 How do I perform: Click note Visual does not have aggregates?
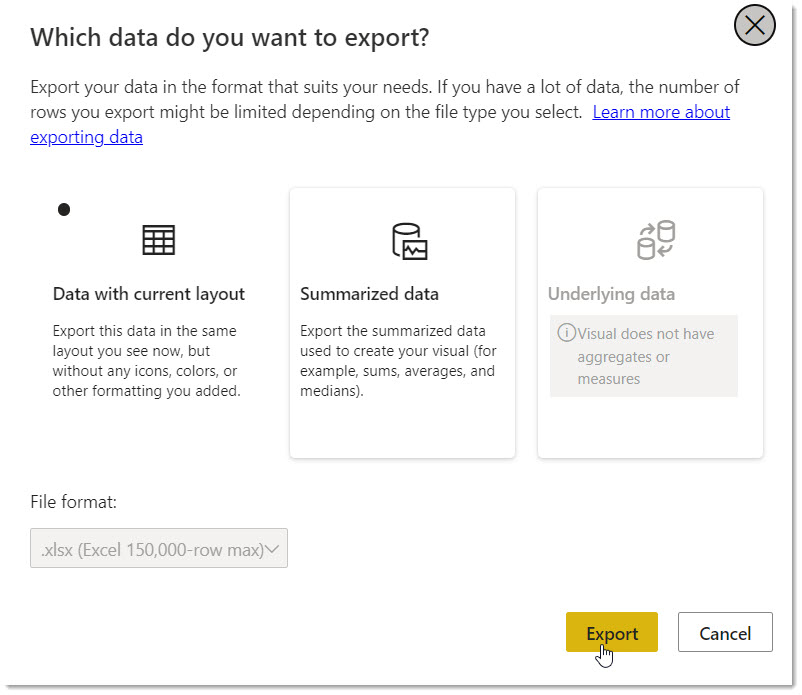pyautogui.click(x=645, y=356)
